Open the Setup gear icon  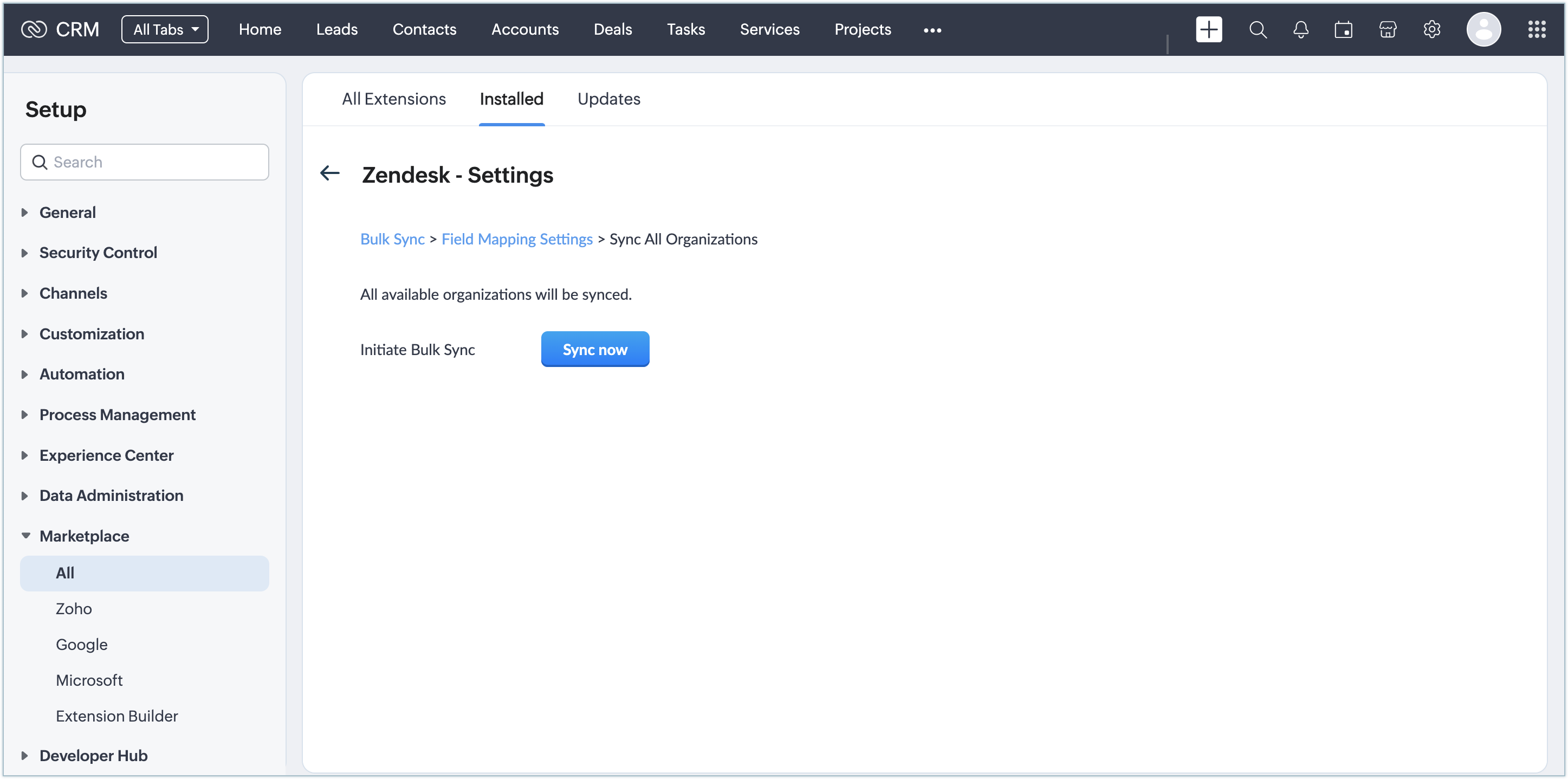[1431, 29]
